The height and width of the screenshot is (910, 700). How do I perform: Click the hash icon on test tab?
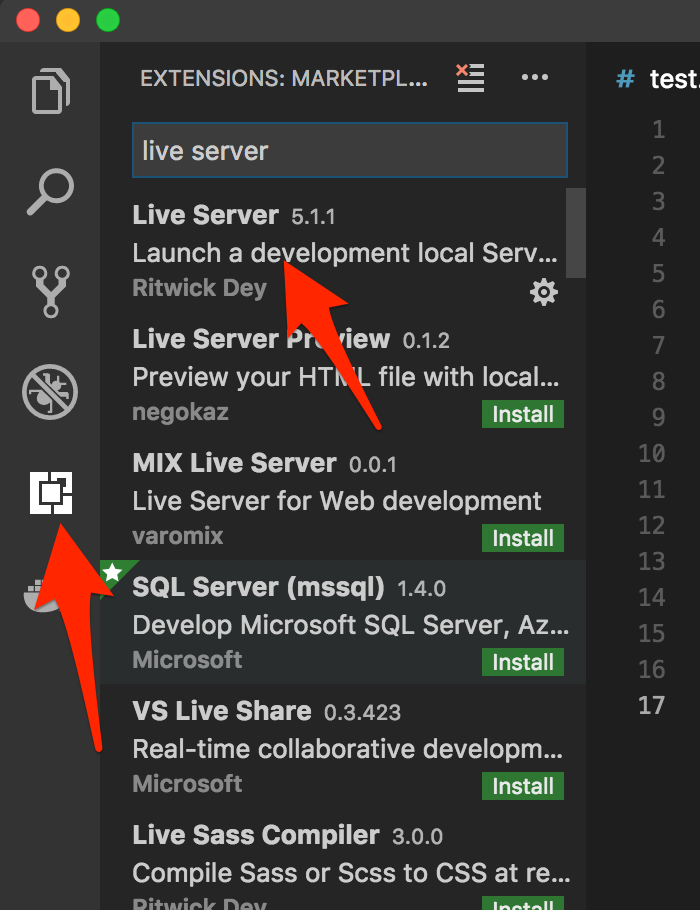click(625, 78)
